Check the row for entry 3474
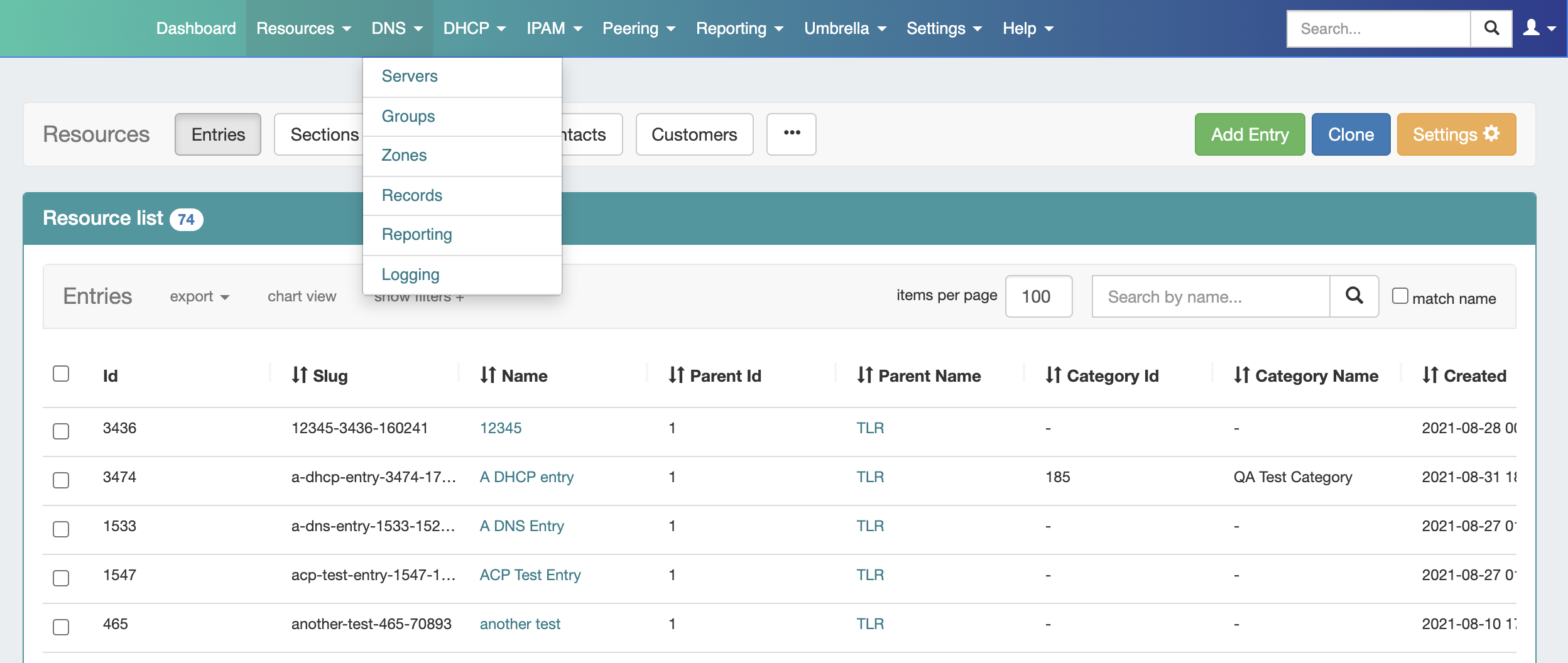The image size is (1568, 663). pos(61,480)
